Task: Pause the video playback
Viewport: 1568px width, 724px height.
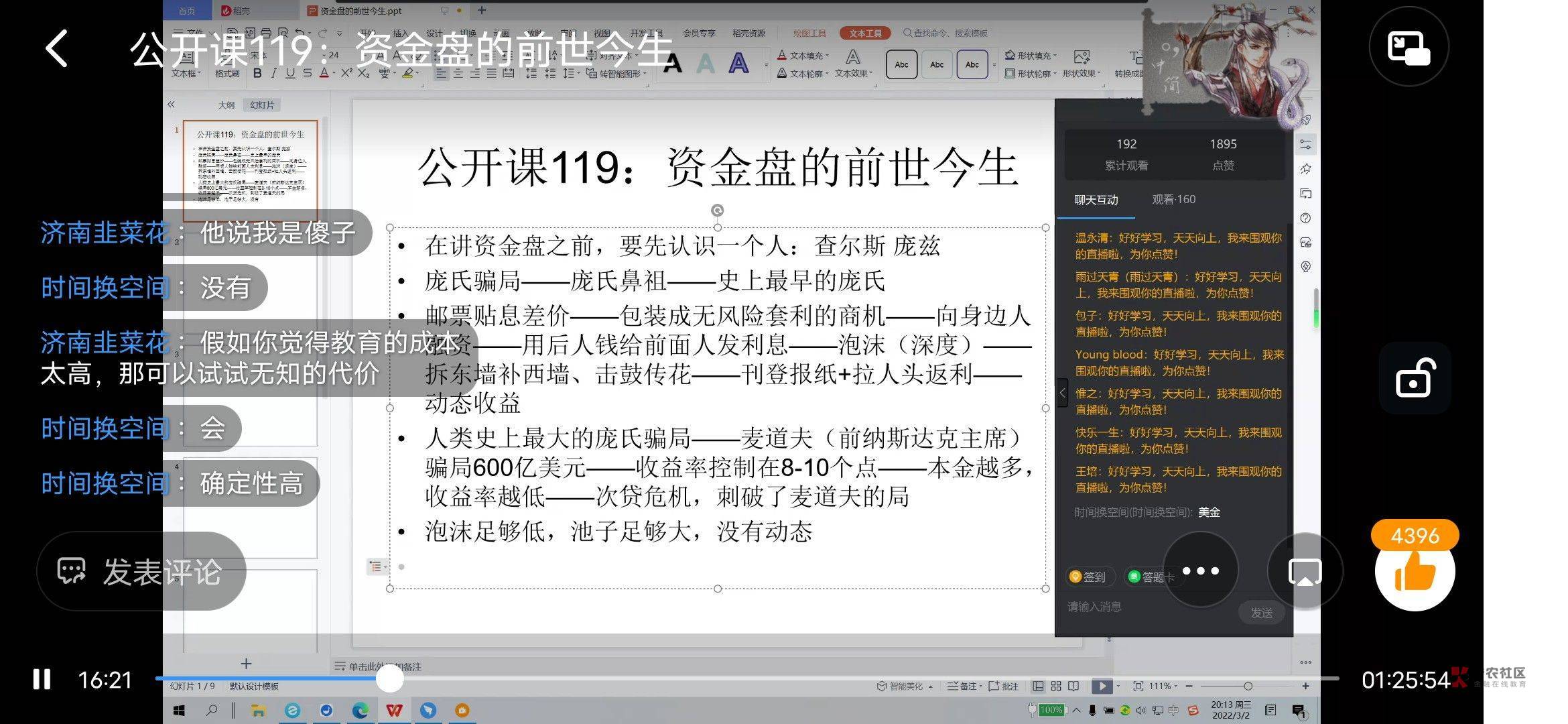Action: tap(42, 679)
